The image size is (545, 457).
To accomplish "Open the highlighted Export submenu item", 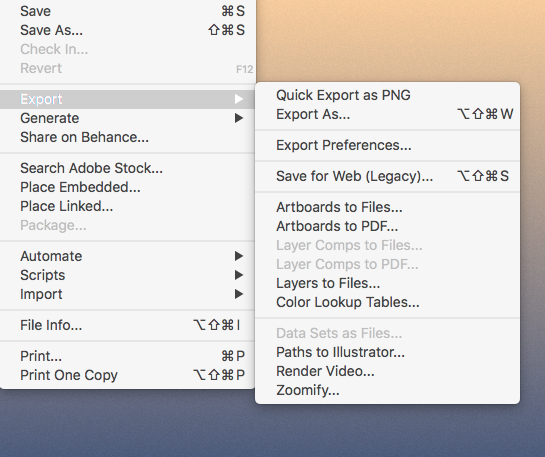I will point(128,99).
